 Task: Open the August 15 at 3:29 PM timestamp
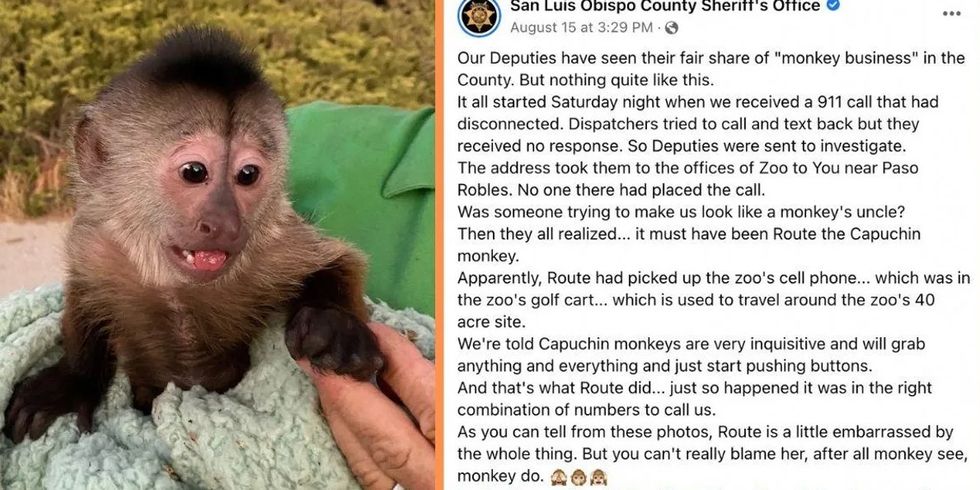pos(581,28)
